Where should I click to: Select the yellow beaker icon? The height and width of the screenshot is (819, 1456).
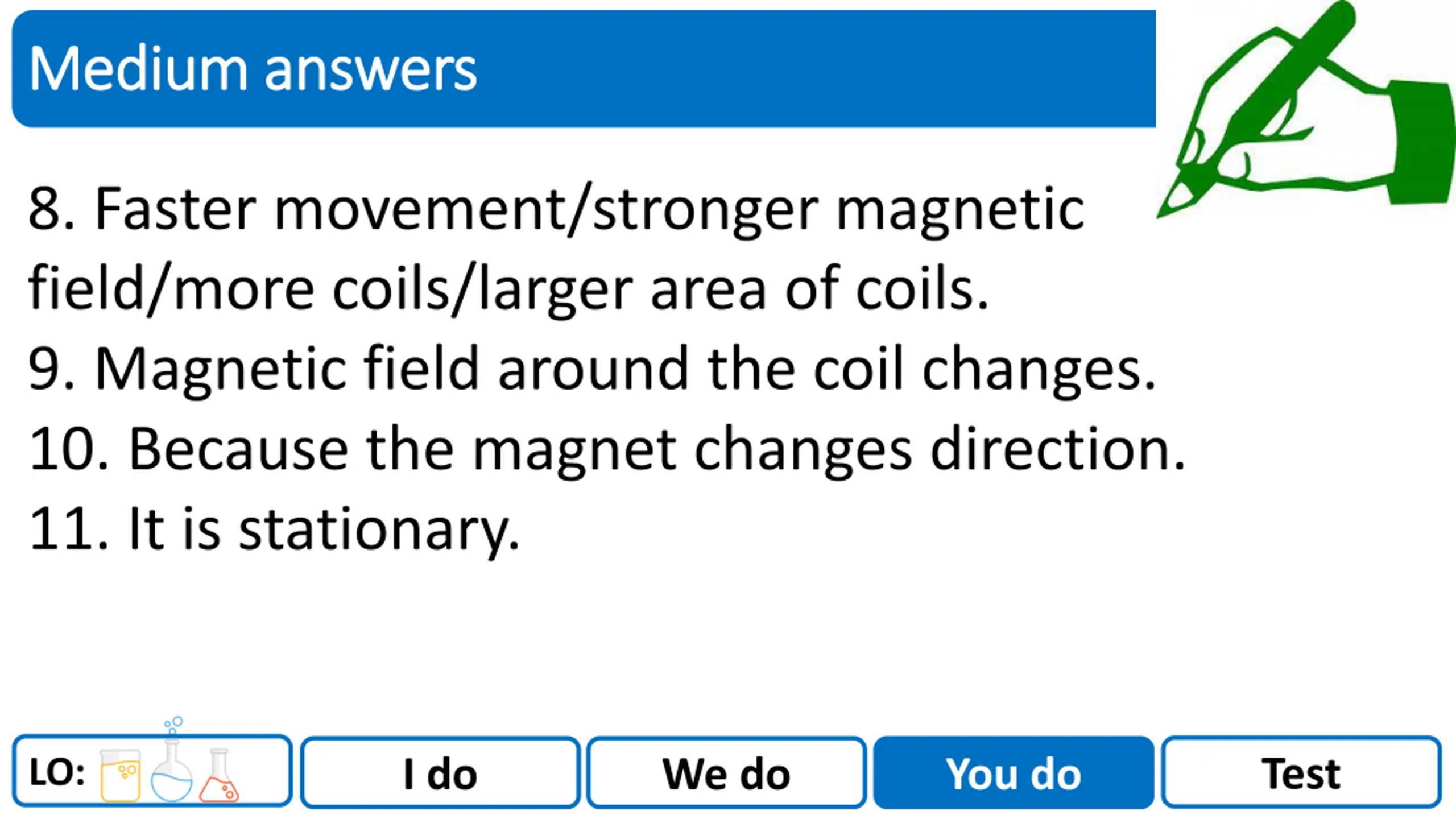coord(120,775)
